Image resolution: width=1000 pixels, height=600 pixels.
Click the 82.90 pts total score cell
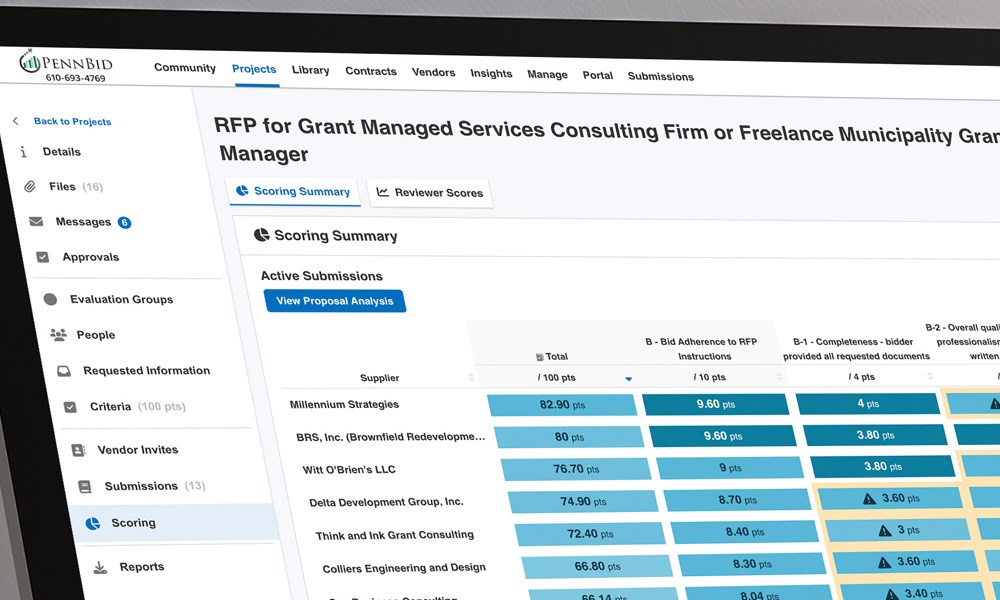point(562,405)
